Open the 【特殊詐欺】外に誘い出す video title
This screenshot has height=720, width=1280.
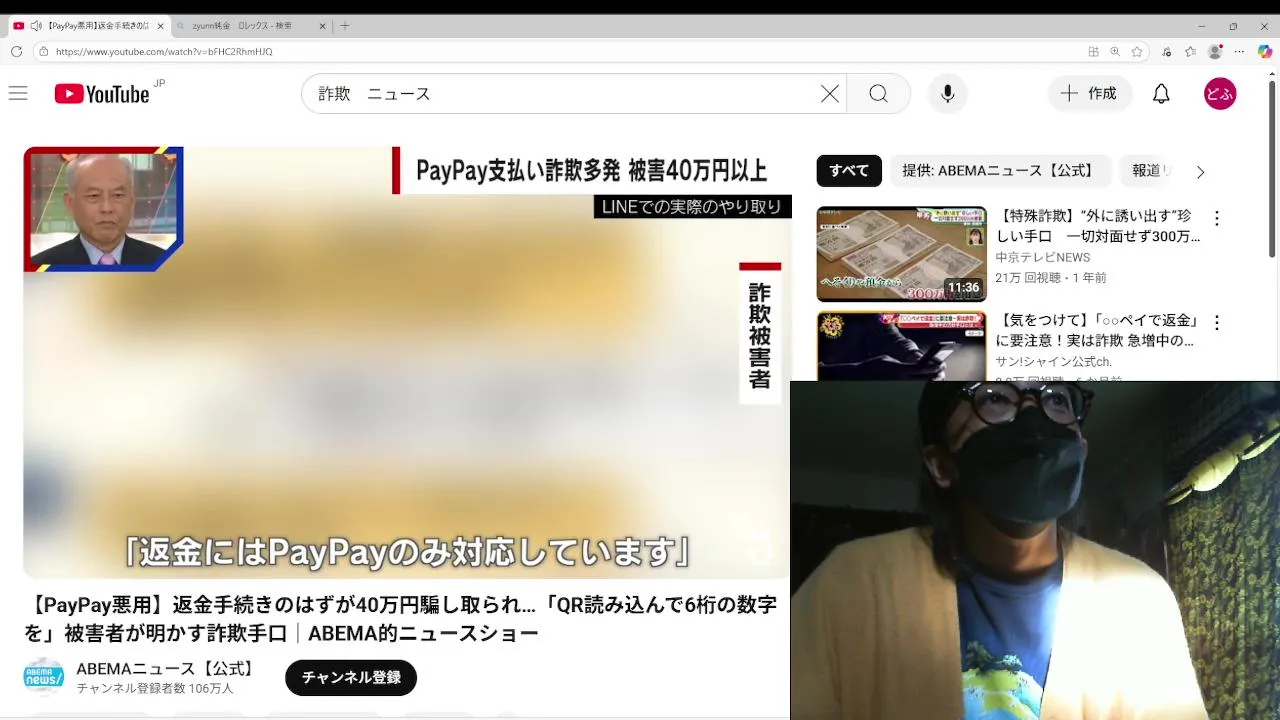pos(1098,226)
